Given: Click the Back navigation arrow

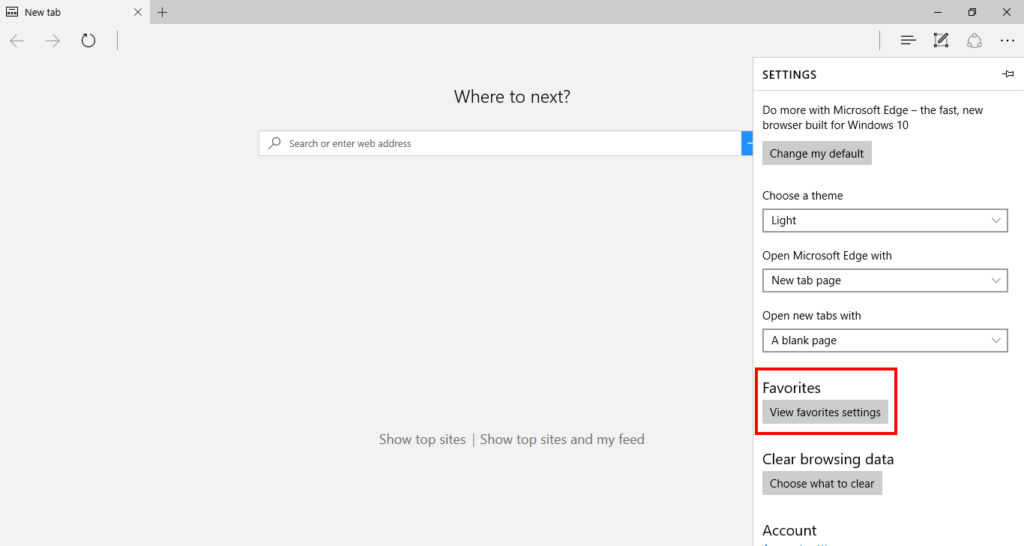Looking at the screenshot, I should tap(17, 41).
